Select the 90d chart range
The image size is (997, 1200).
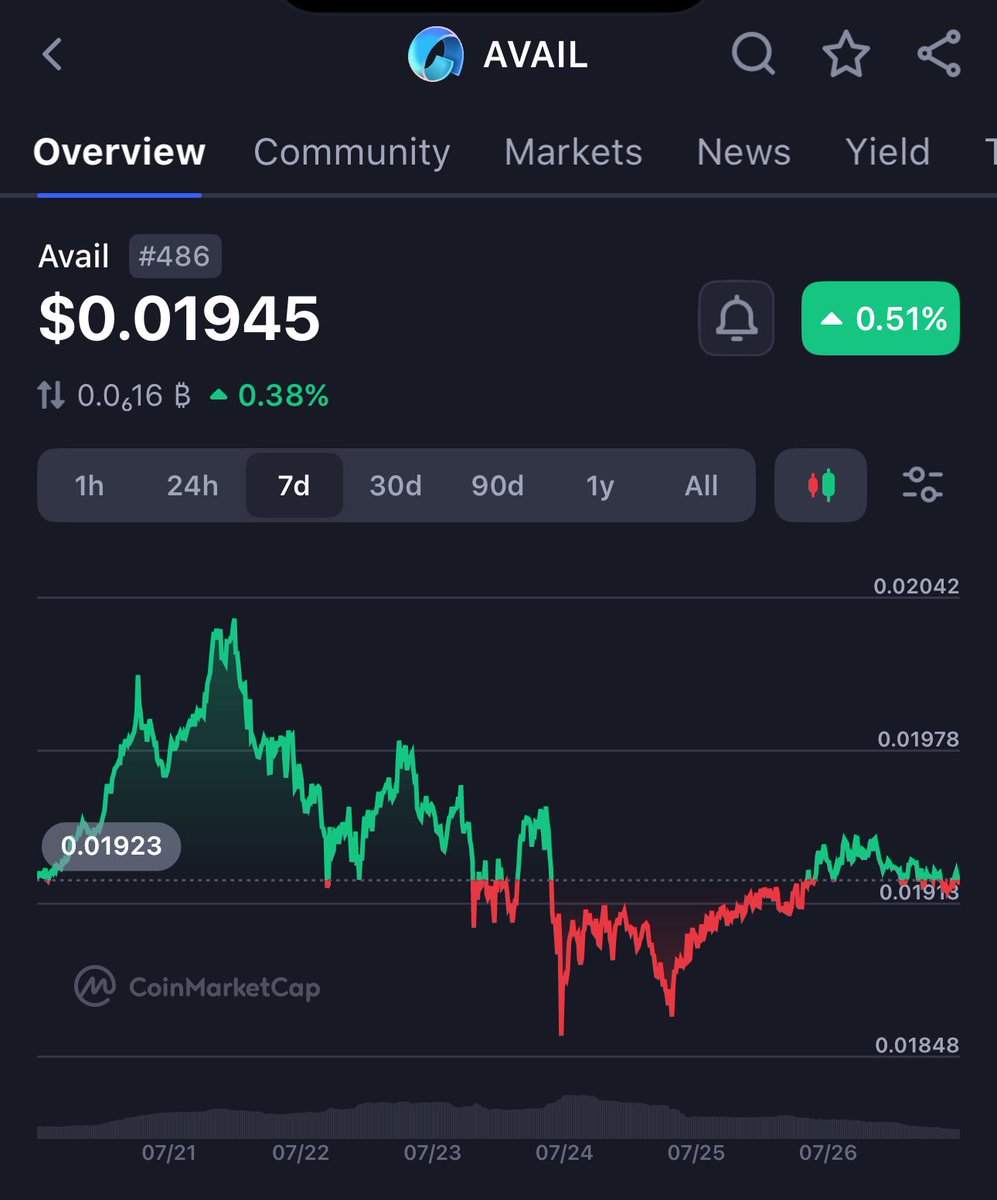(498, 486)
